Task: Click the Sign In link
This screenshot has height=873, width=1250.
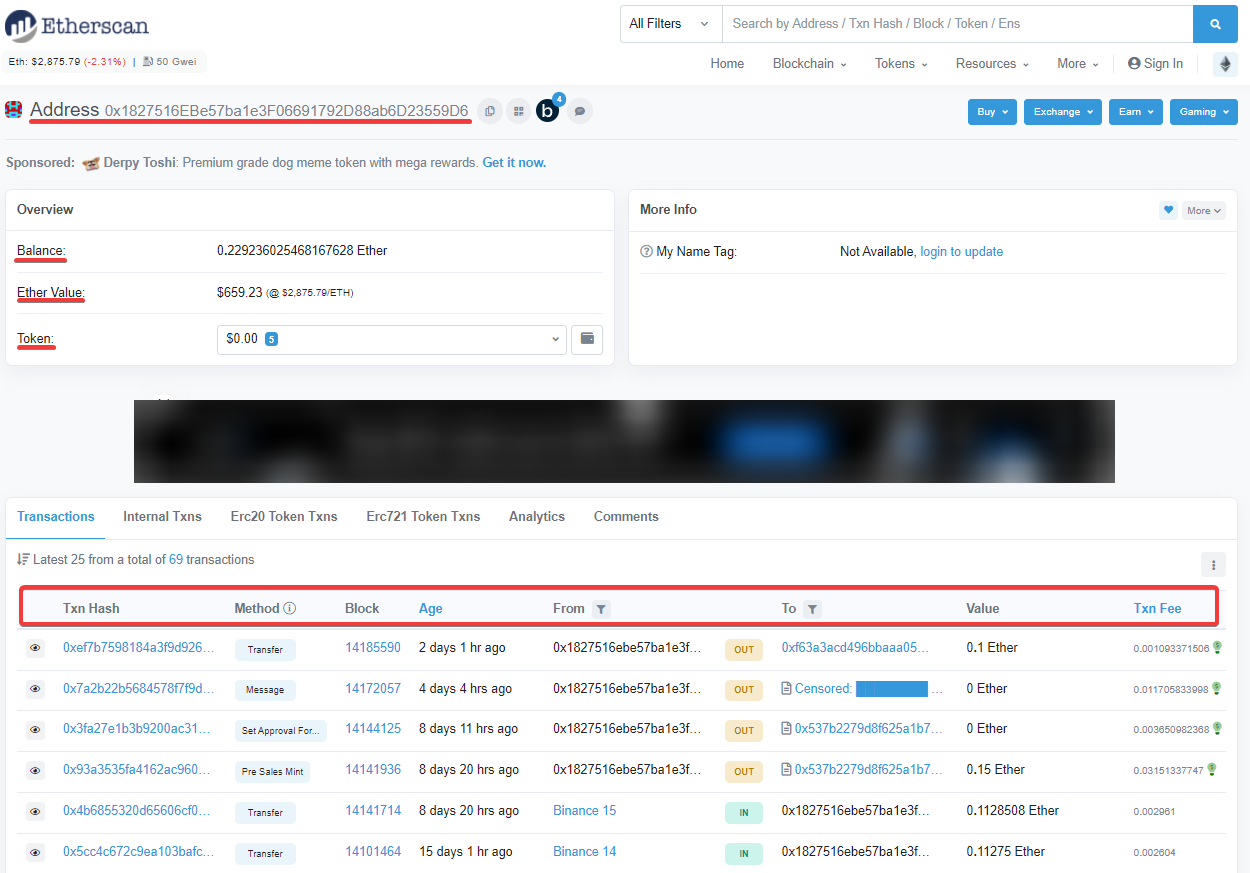Action: (1155, 64)
